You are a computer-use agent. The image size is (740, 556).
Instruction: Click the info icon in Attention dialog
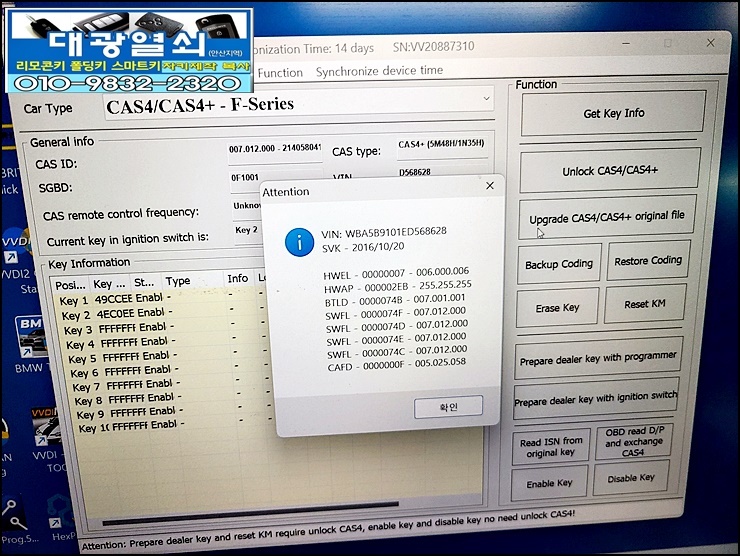(x=299, y=242)
